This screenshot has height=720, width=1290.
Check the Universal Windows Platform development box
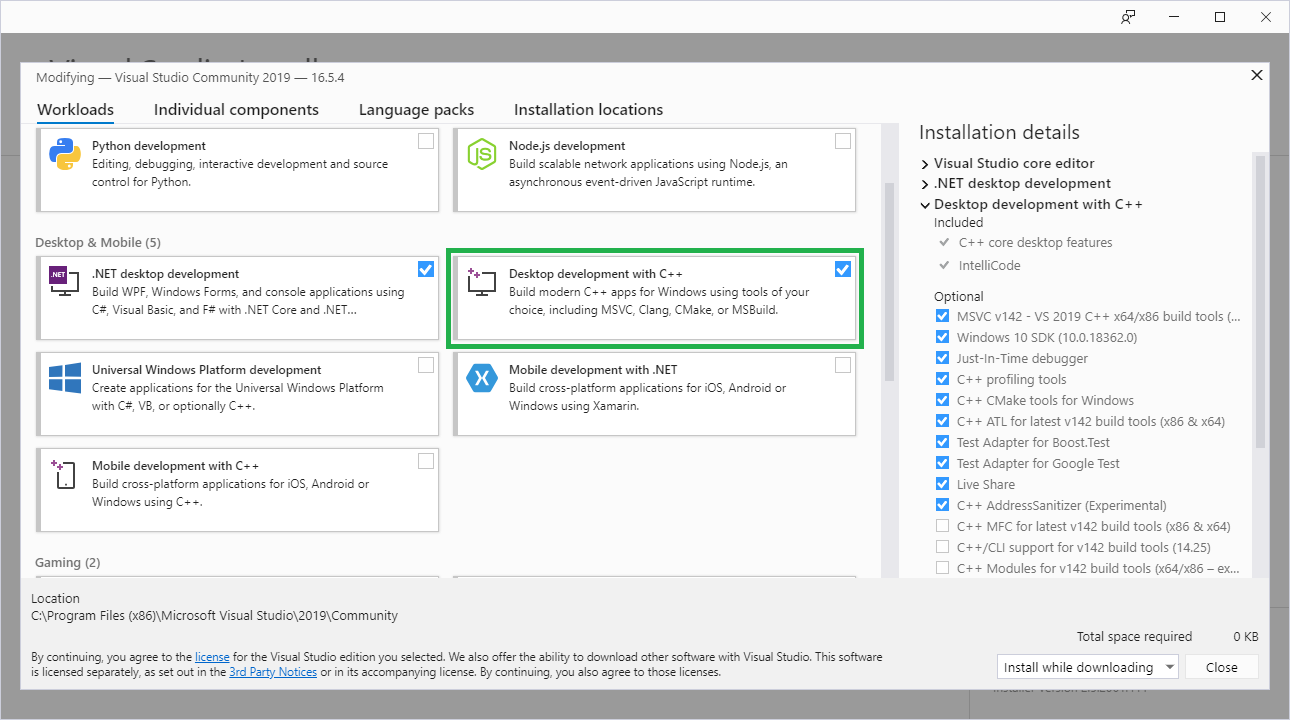pos(426,365)
